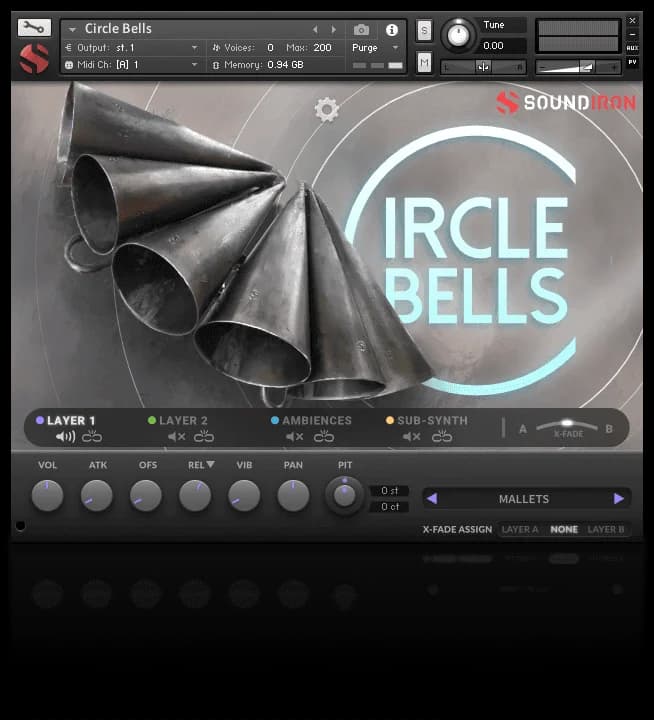Select next articulation after Mallets
The image size is (654, 720).
pos(619,498)
